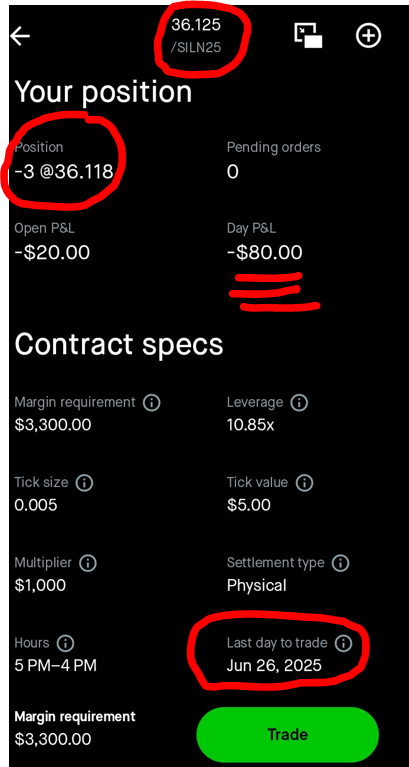Select the Jun 26, 2025 date
The image size is (409, 767).
point(274,666)
